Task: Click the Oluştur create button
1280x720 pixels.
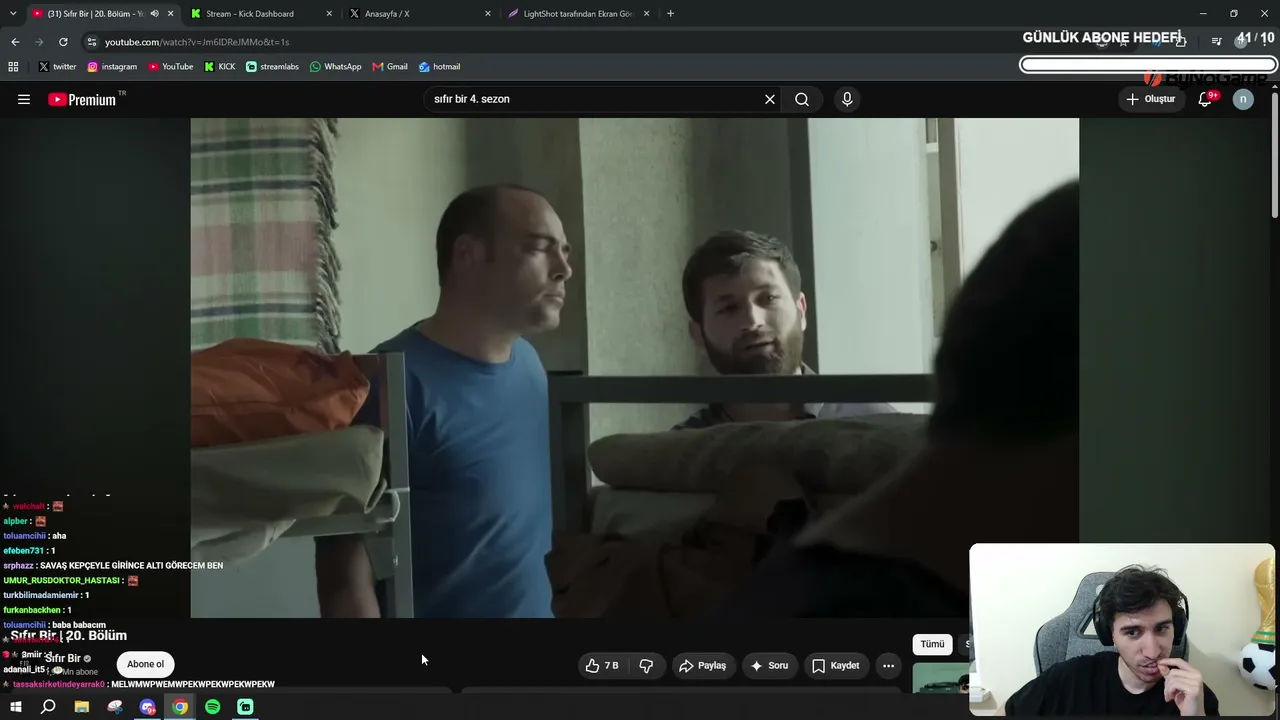Action: [x=1151, y=99]
